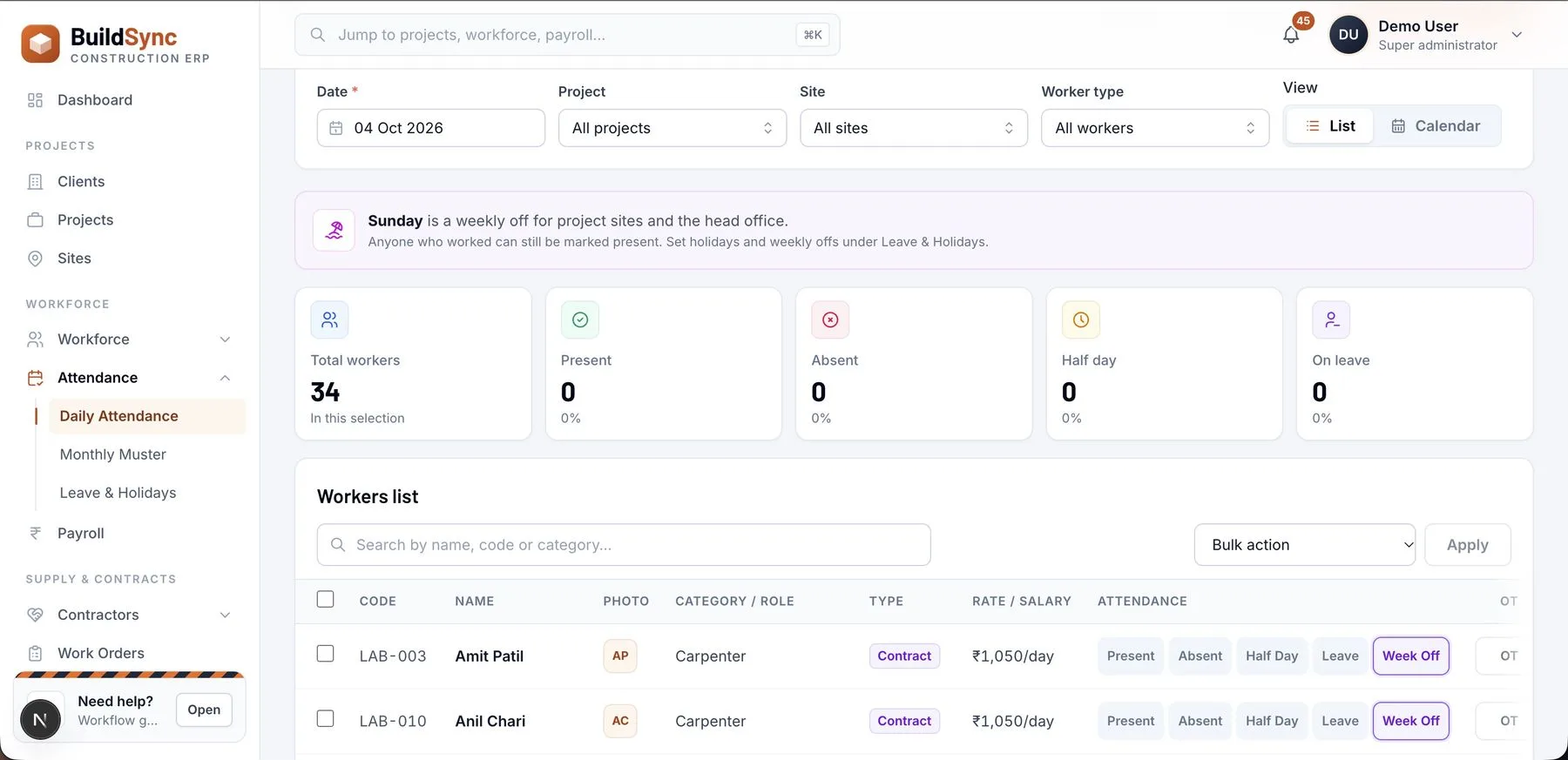Click the workers search by name field
Viewport: 1568px width, 760px height.
point(624,545)
